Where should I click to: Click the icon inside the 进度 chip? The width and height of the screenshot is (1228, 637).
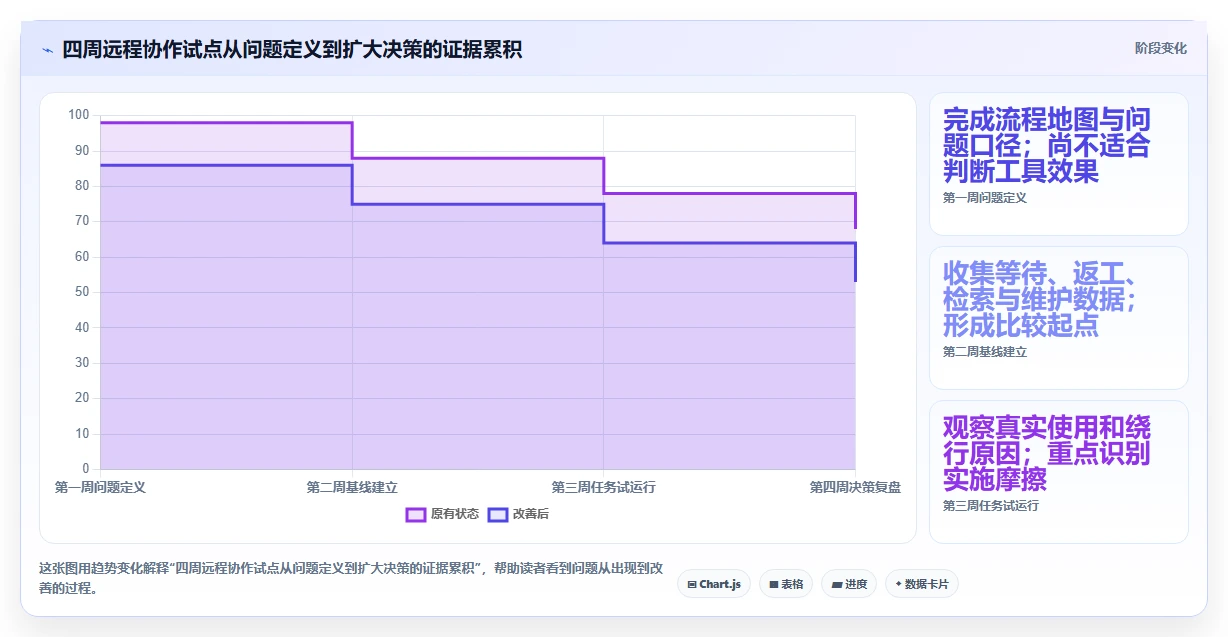(836, 584)
